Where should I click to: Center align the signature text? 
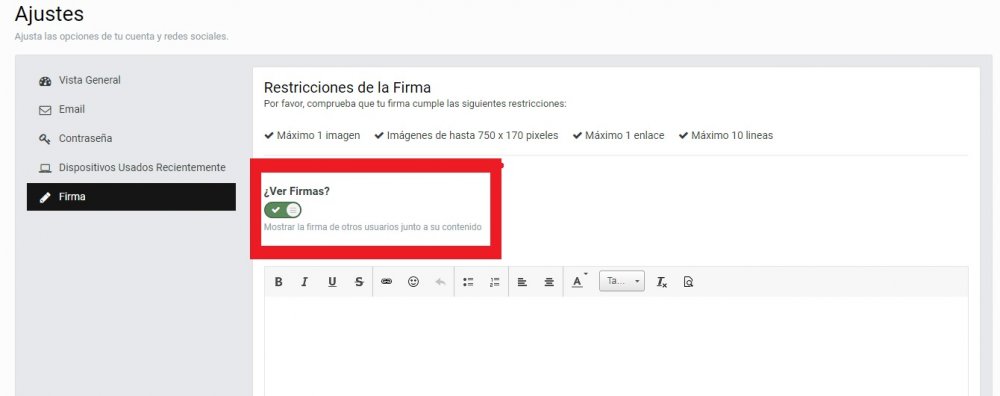click(549, 282)
